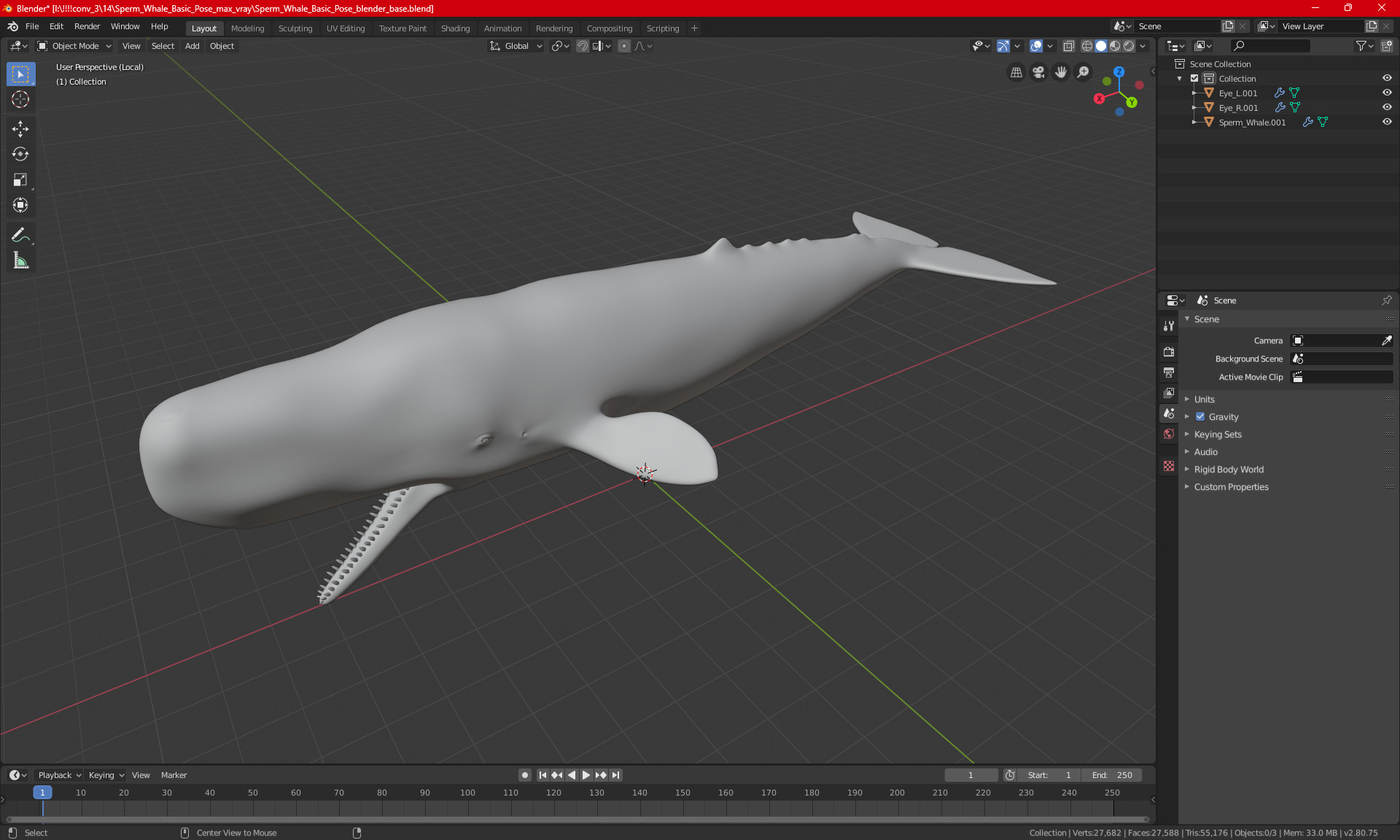The height and width of the screenshot is (840, 1400).
Task: Open the Playback dropdown
Action: click(x=59, y=775)
